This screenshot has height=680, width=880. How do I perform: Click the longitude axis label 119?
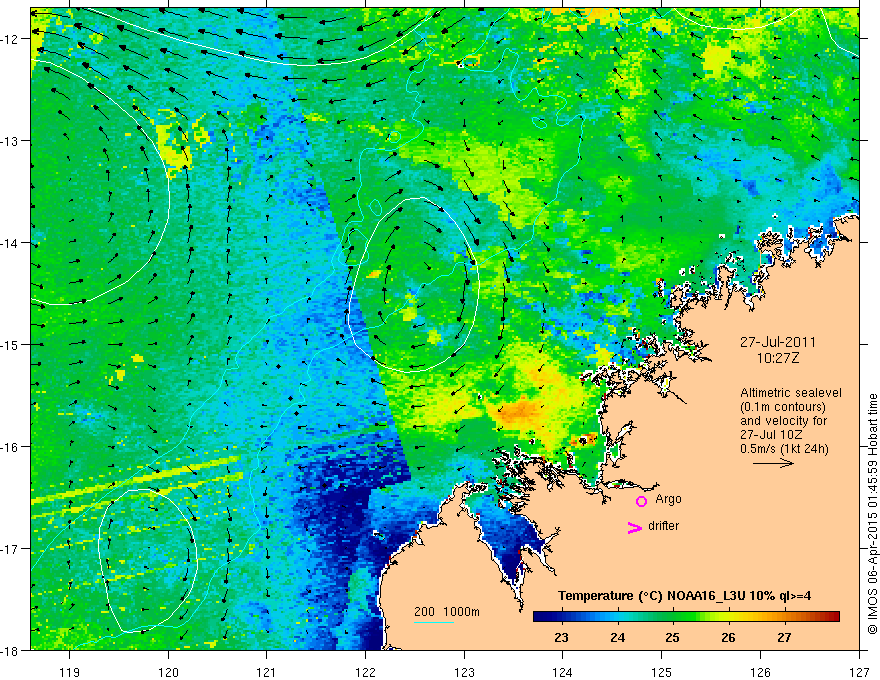pos(70,672)
